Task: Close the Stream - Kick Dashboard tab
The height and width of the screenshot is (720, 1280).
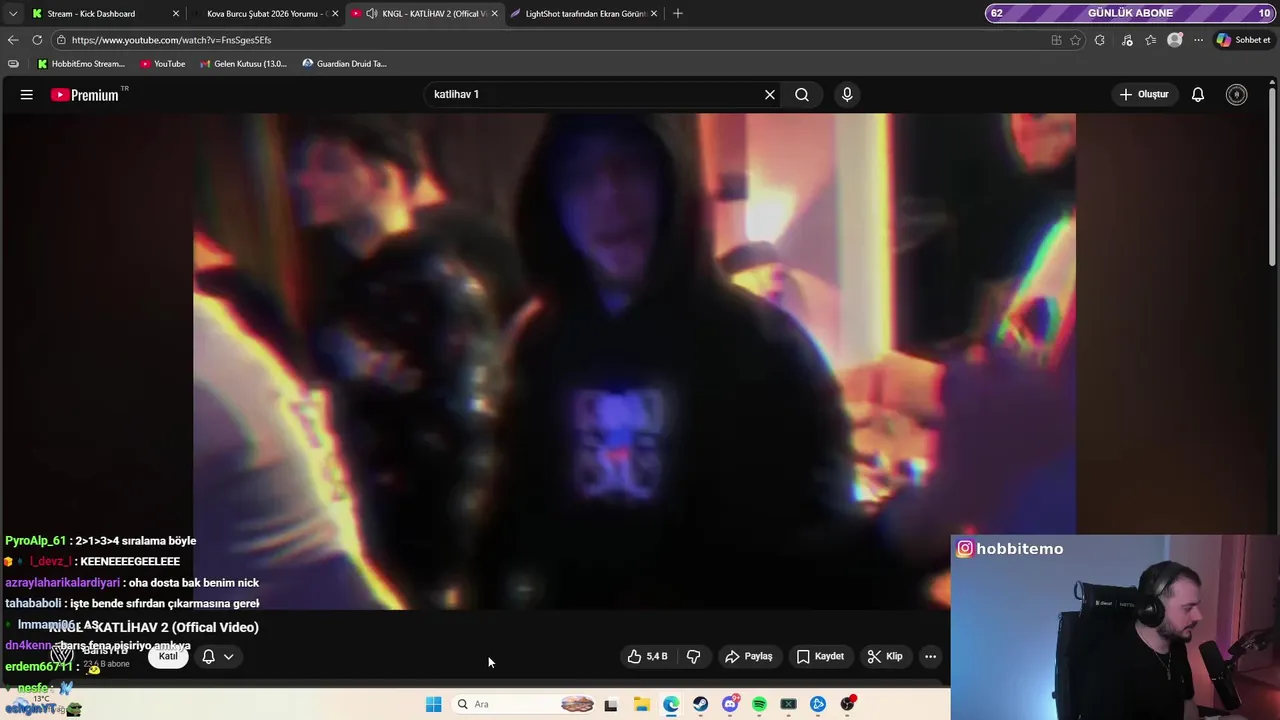Action: (176, 14)
